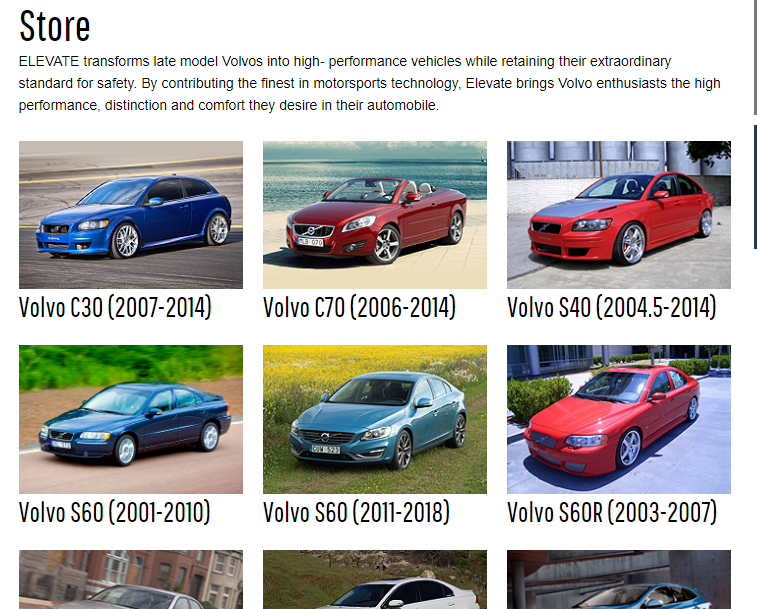This screenshot has width=757, height=609.
Task: Click the Store page heading
Action: click(55, 26)
